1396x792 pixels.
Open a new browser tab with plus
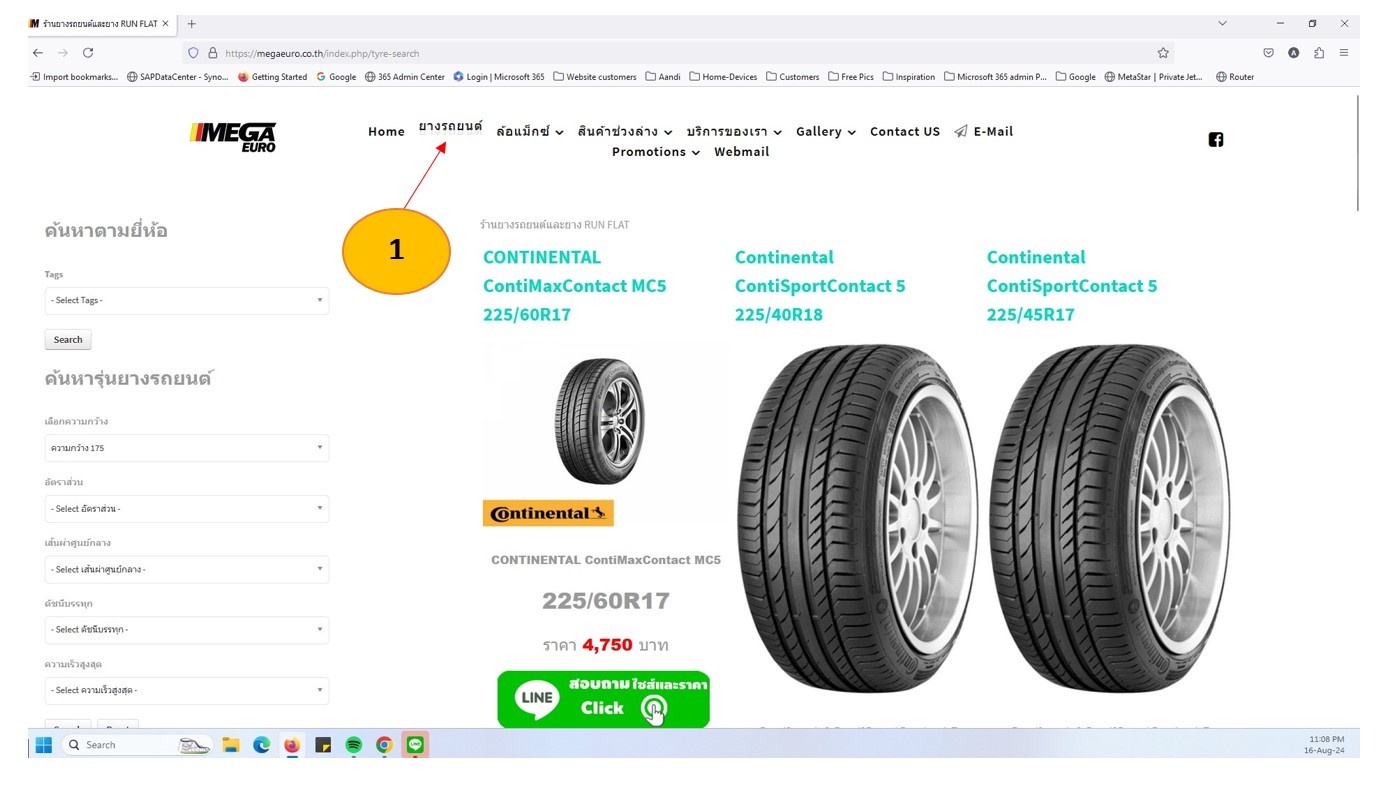(x=191, y=23)
